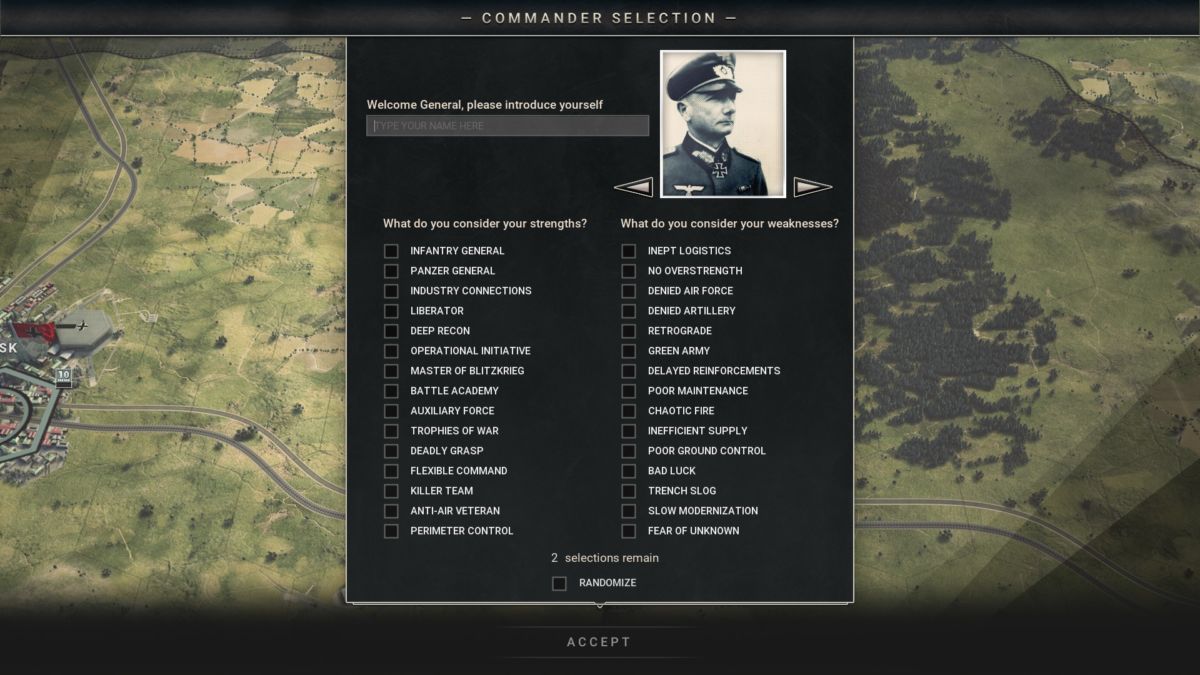Image resolution: width=1200 pixels, height=675 pixels.
Task: Select the Deep Recon strength
Action: (391, 331)
